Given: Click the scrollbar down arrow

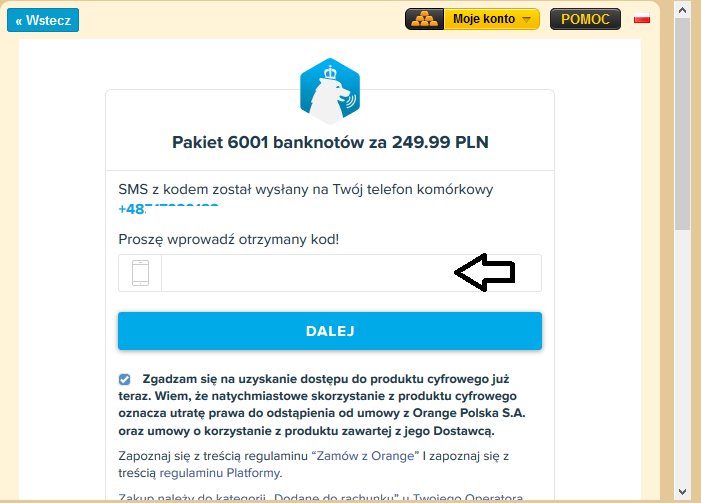Looking at the screenshot, I should point(682,492).
